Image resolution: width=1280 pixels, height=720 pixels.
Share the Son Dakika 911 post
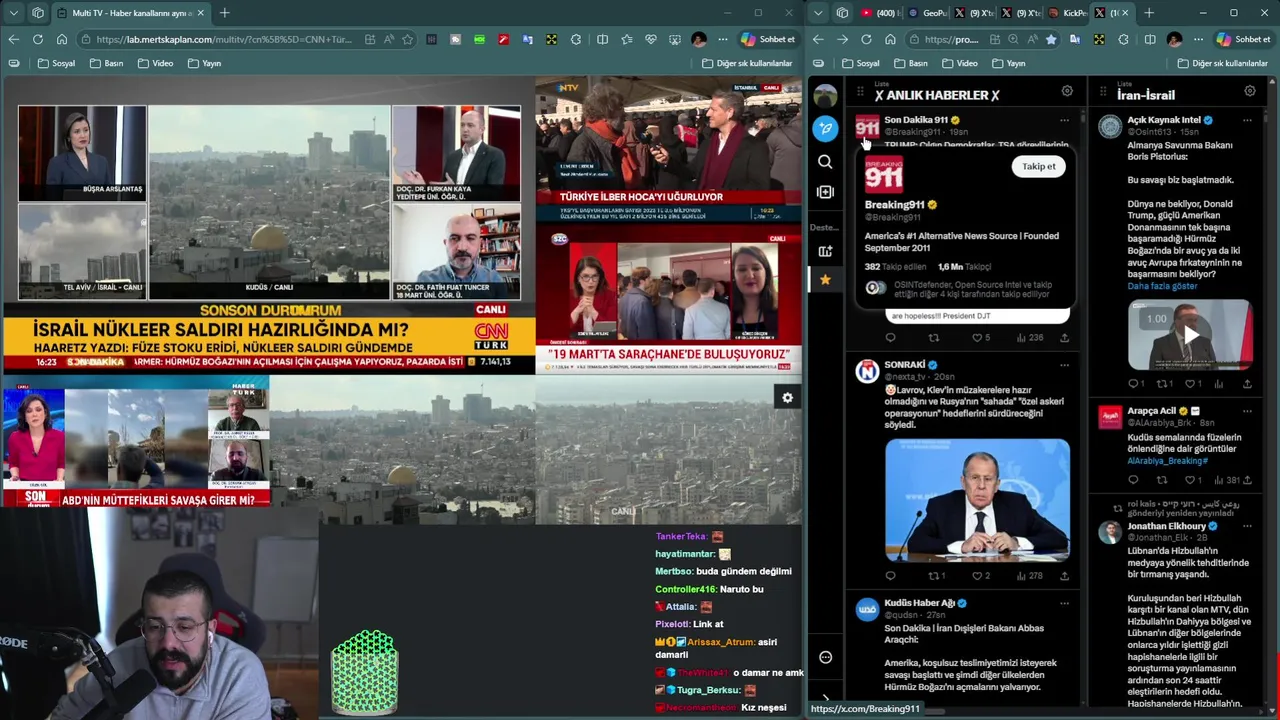click(1064, 338)
